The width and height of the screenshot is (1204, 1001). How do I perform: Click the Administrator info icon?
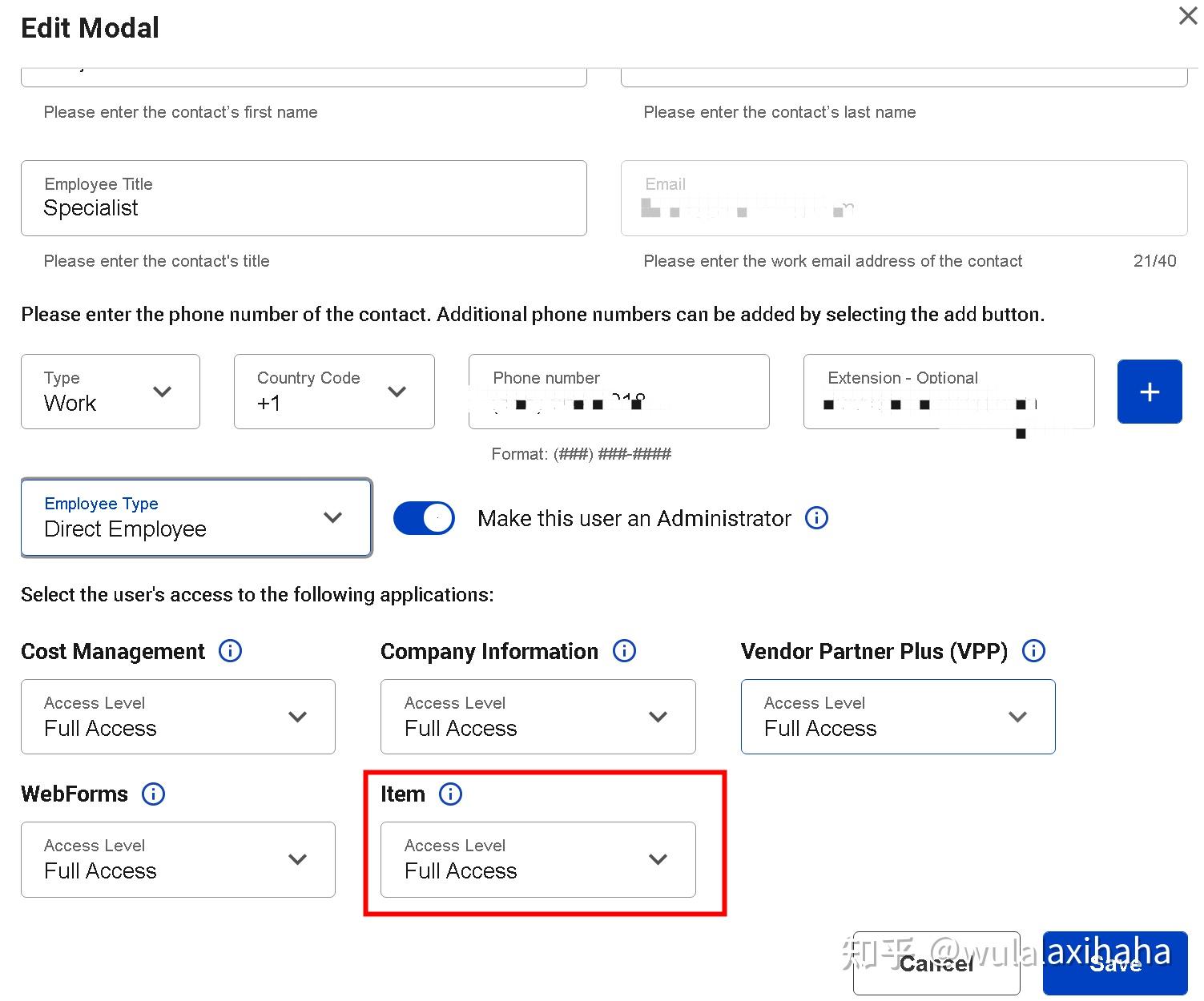click(x=815, y=518)
